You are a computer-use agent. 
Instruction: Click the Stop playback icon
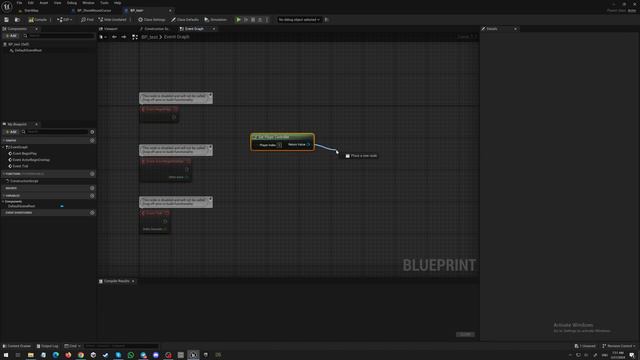[253, 20]
